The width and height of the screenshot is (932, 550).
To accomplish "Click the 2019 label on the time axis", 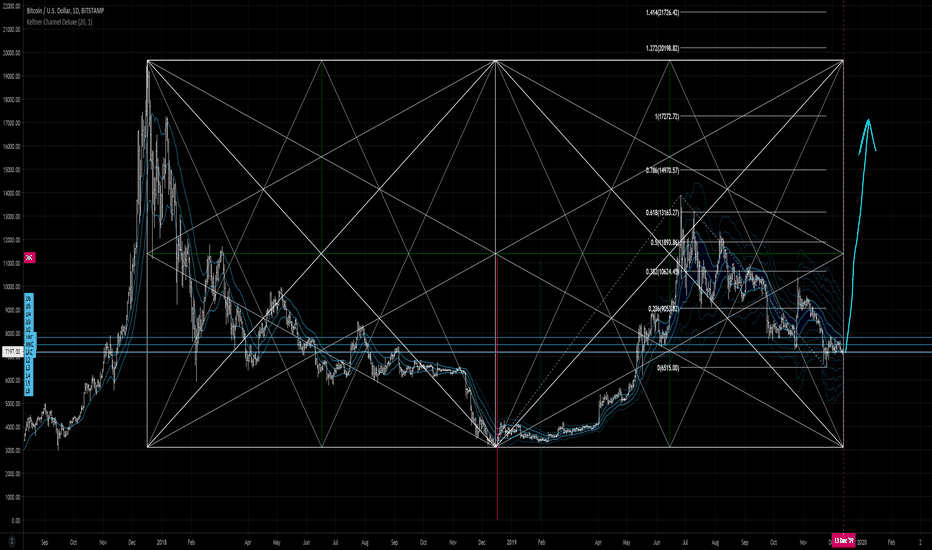I will (511, 542).
